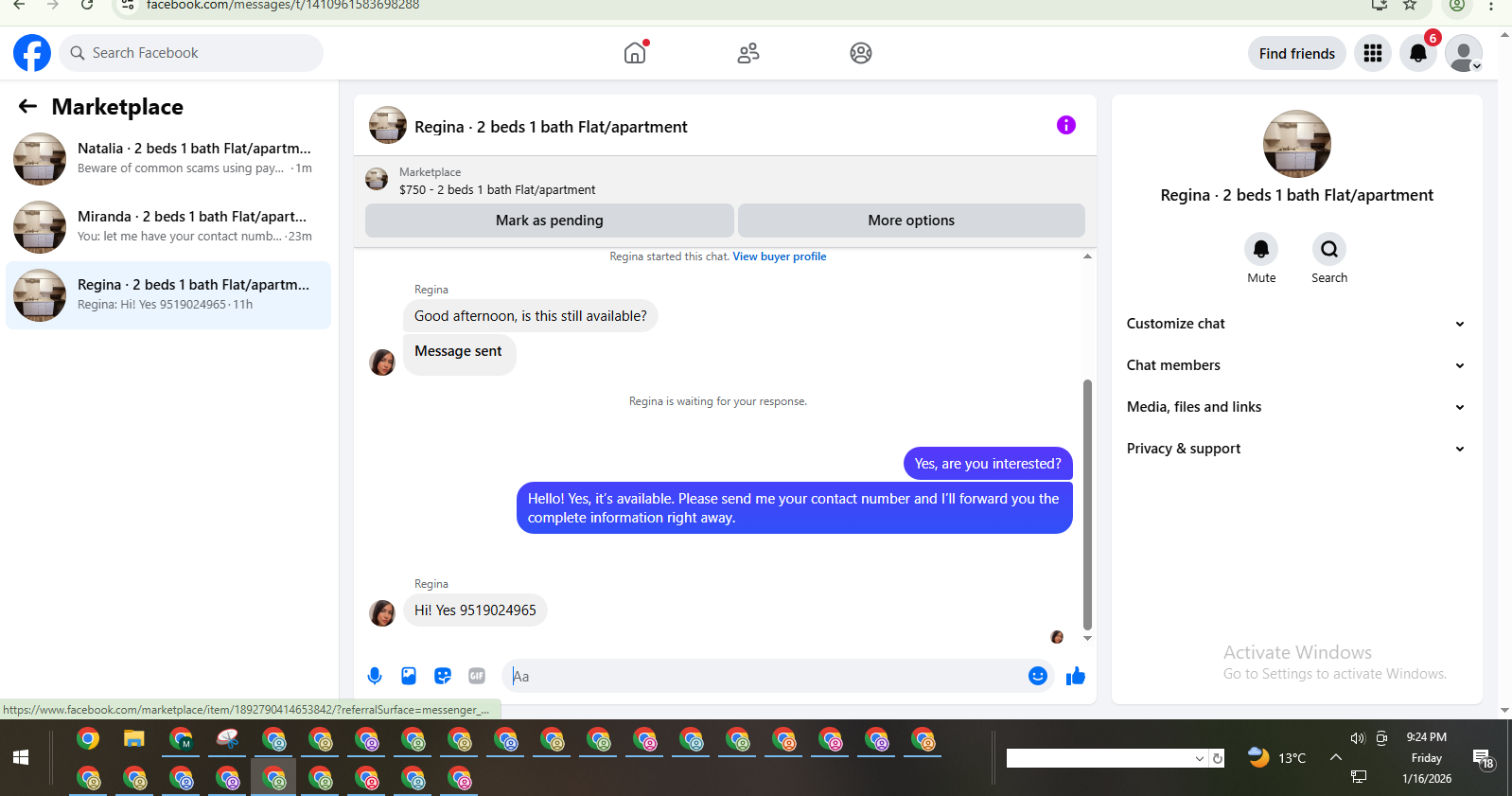The width and height of the screenshot is (1512, 796).
Task: Open the Facebook logo home link
Action: (32, 53)
